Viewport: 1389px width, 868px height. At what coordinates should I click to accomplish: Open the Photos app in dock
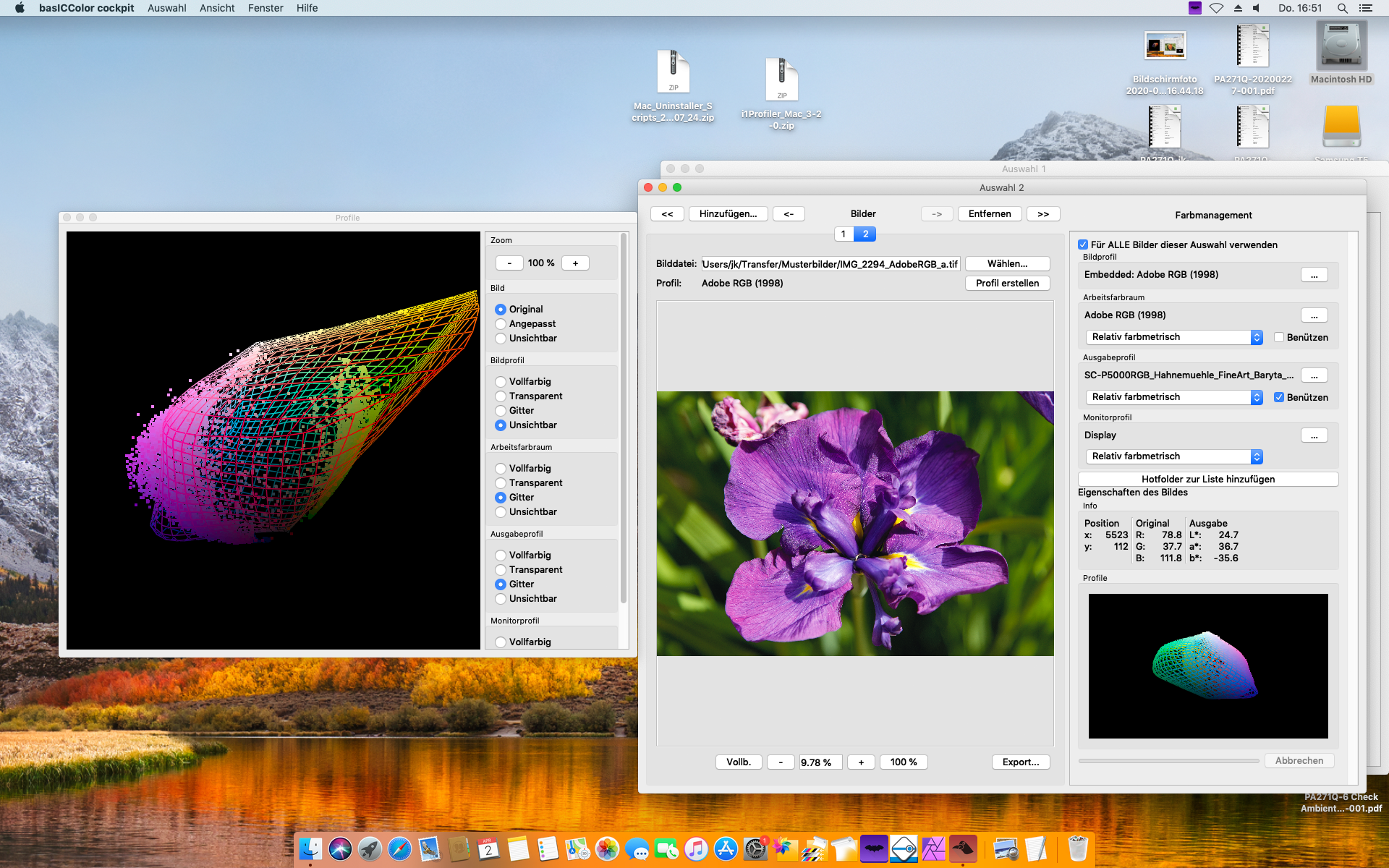(x=607, y=848)
